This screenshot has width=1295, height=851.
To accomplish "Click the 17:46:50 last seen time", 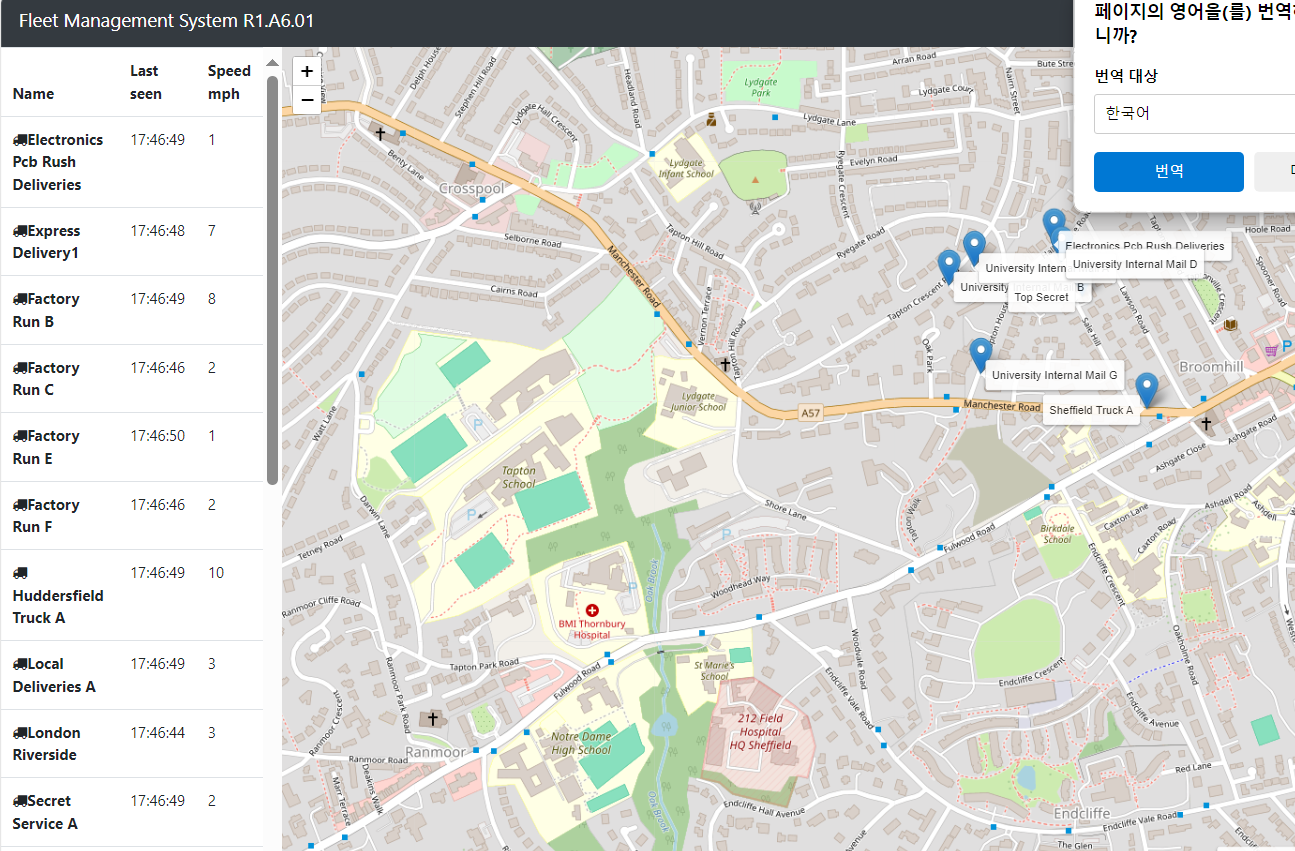I will pyautogui.click(x=157, y=436).
